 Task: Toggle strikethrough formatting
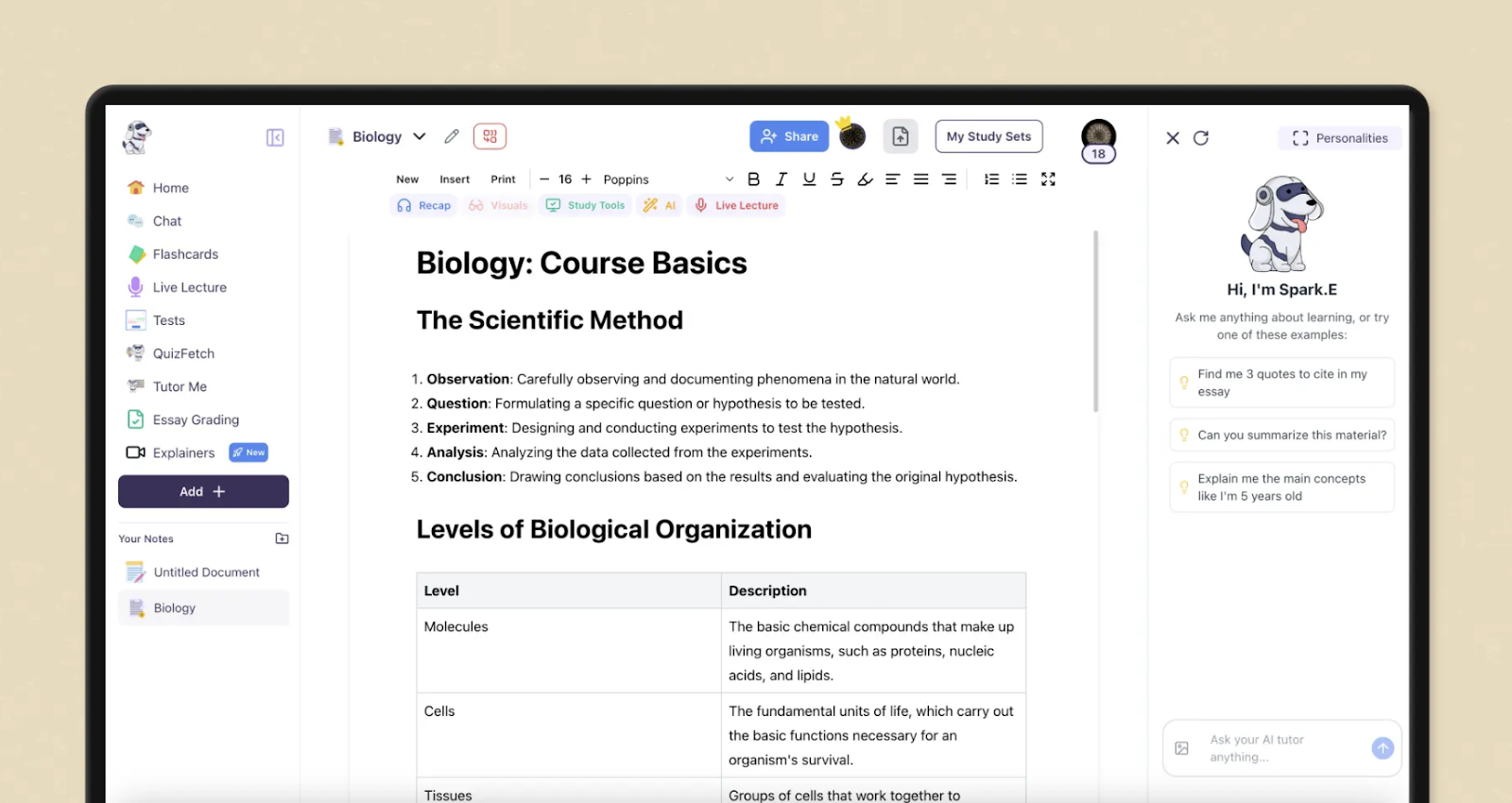[x=837, y=179]
